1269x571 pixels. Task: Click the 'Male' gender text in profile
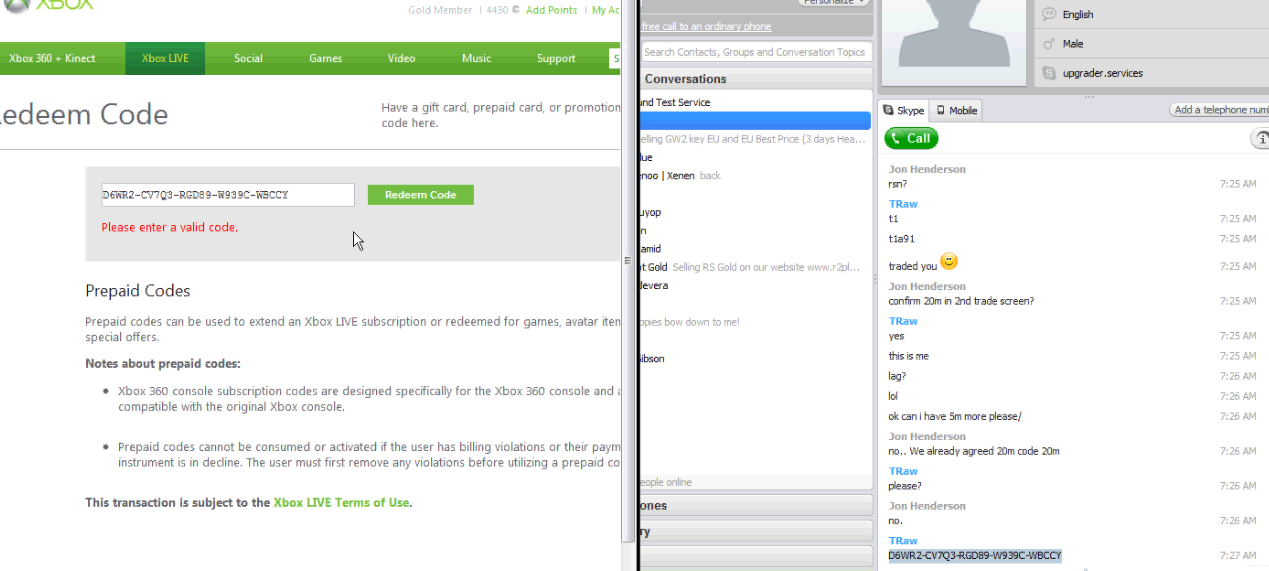[x=1073, y=44]
